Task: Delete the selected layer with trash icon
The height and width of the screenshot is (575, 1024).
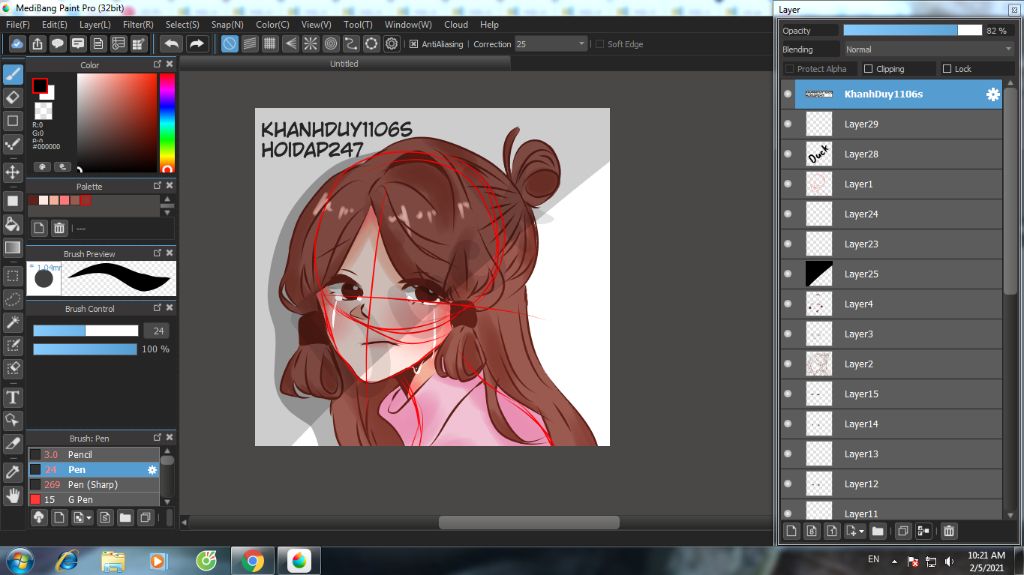Action: [x=949, y=531]
